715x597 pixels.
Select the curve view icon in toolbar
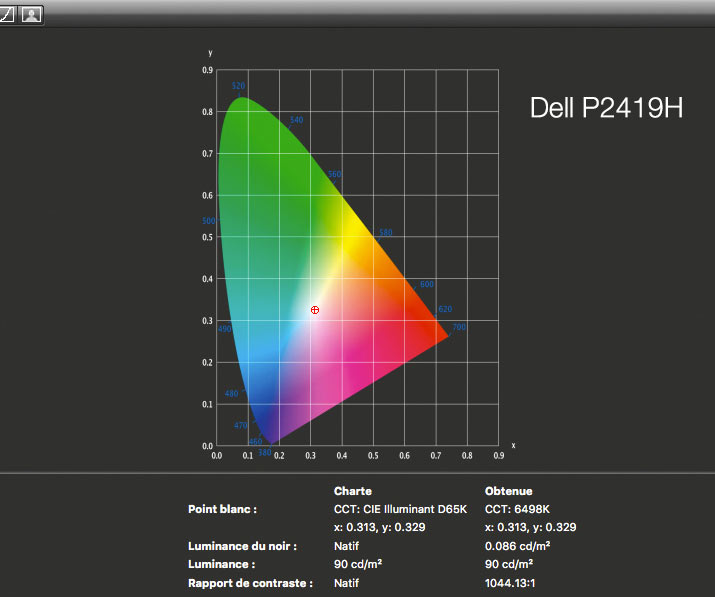click(x=6, y=15)
